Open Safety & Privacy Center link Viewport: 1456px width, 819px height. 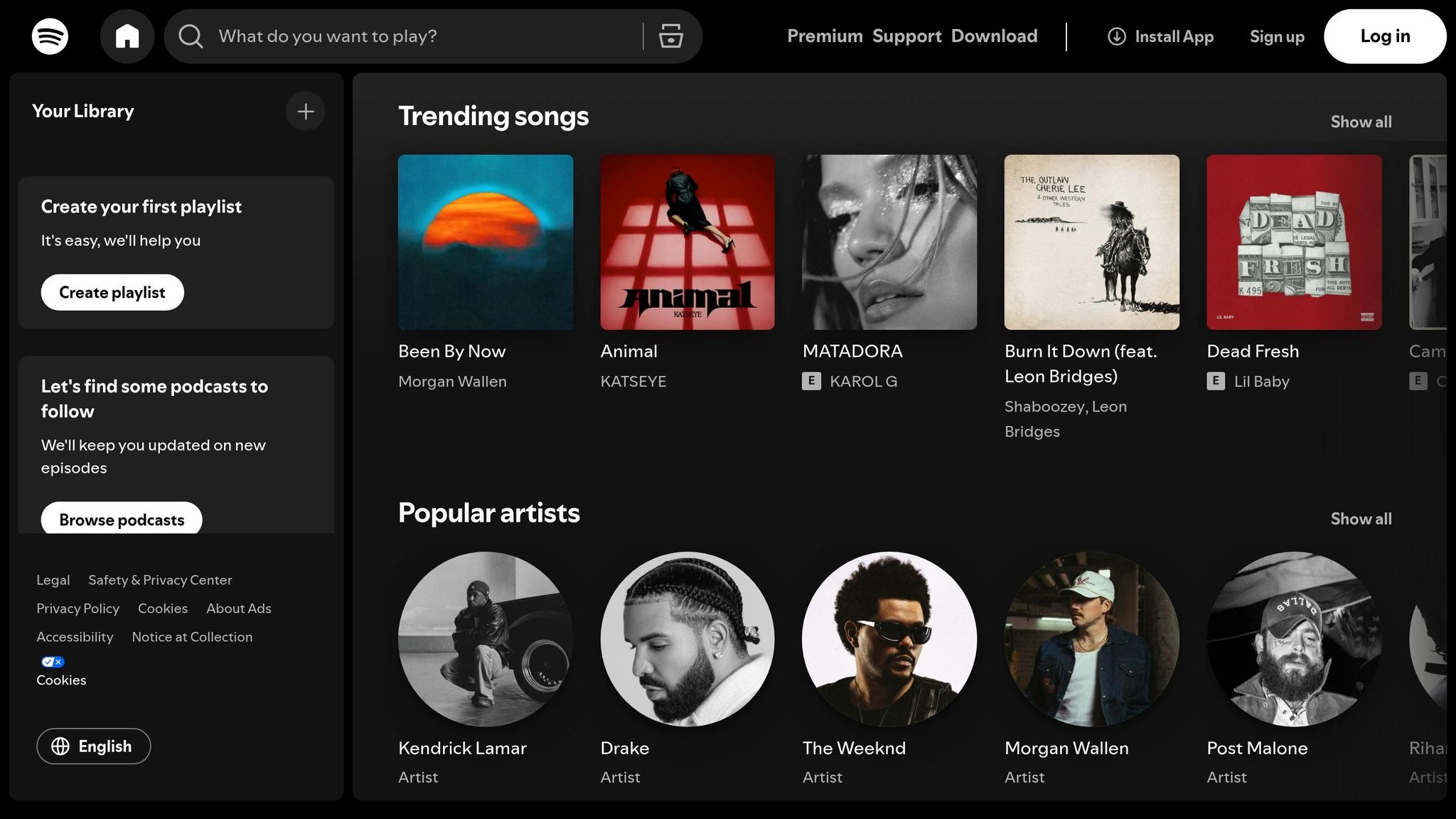(160, 580)
